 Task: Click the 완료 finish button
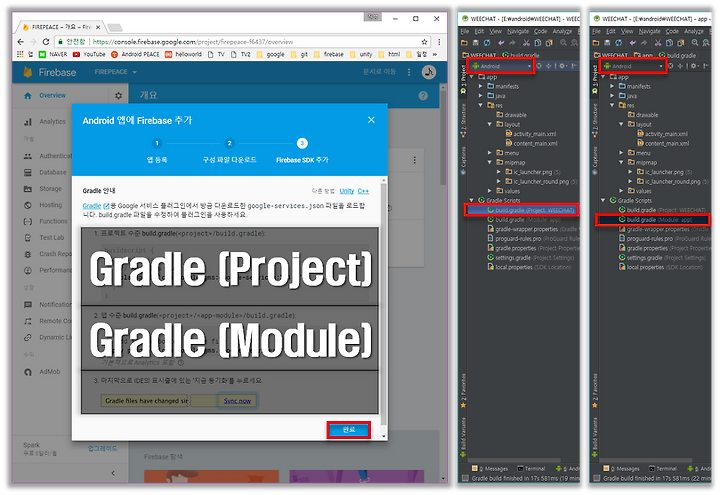[349, 430]
